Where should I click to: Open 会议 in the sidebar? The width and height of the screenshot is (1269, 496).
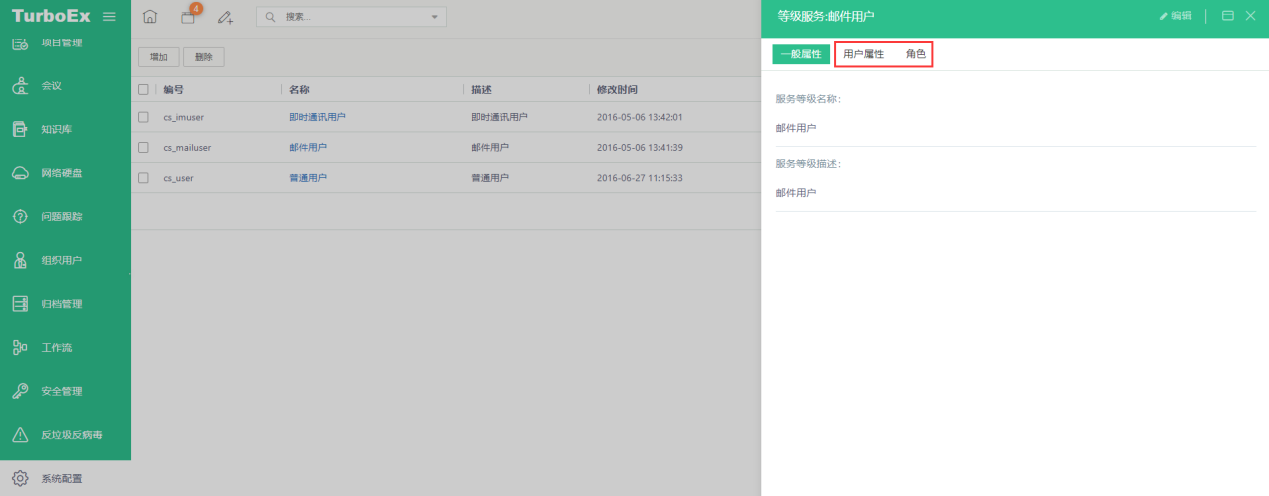pyautogui.click(x=65, y=86)
